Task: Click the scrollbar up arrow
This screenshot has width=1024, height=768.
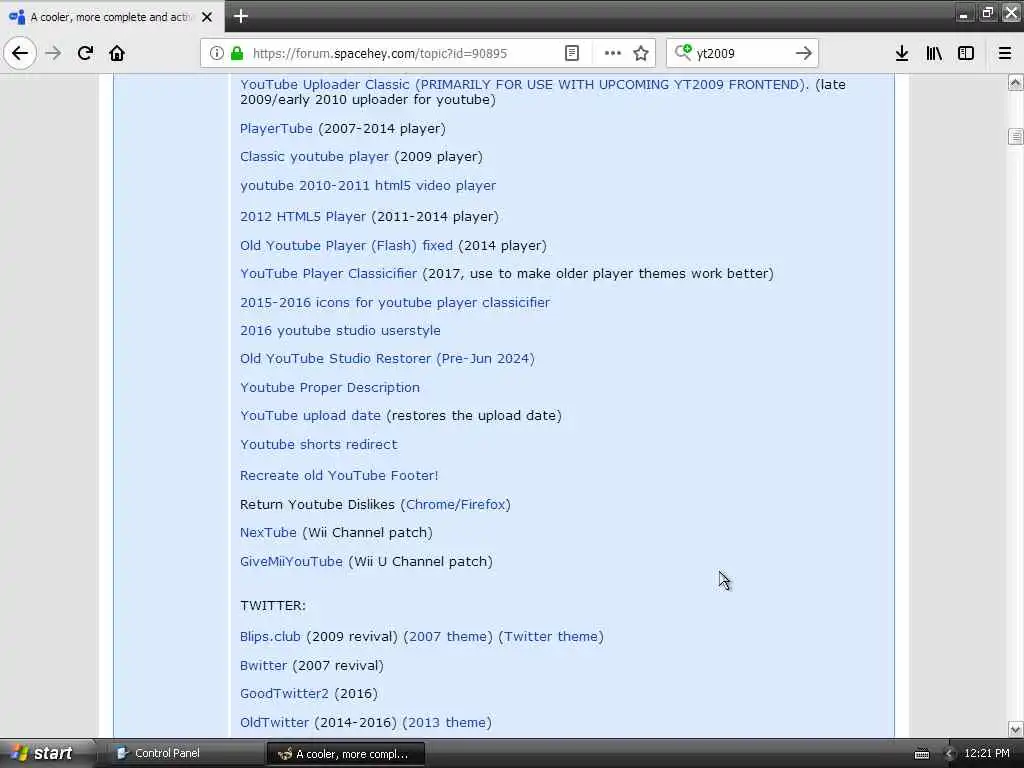Action: tap(1015, 82)
